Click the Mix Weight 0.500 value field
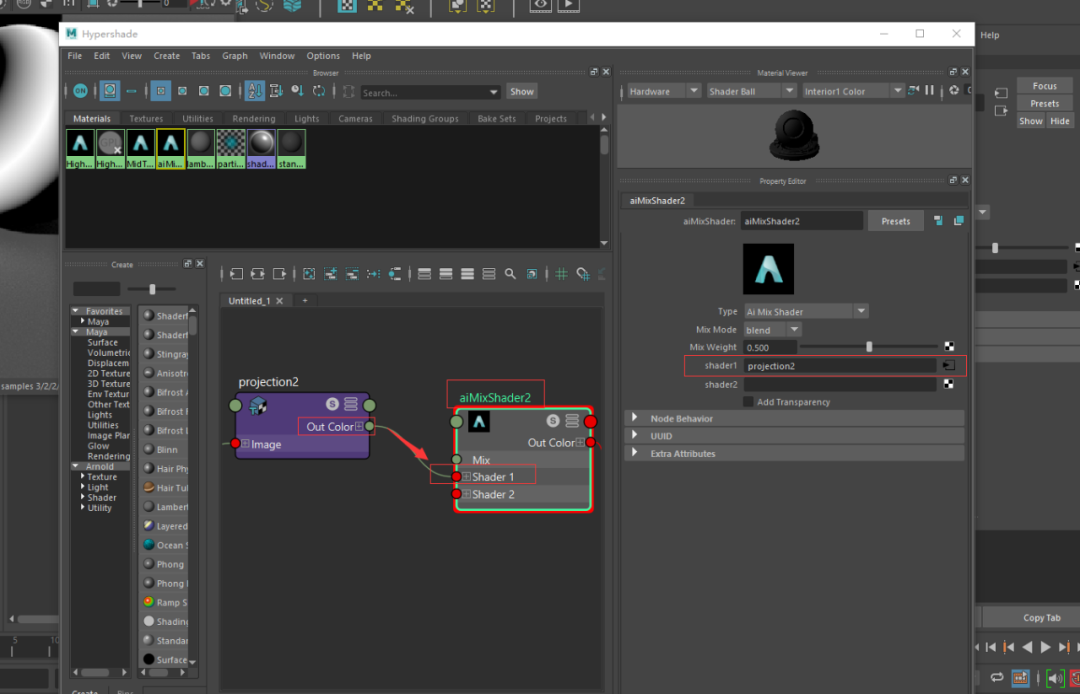Viewport: 1080px width, 694px height. point(770,347)
